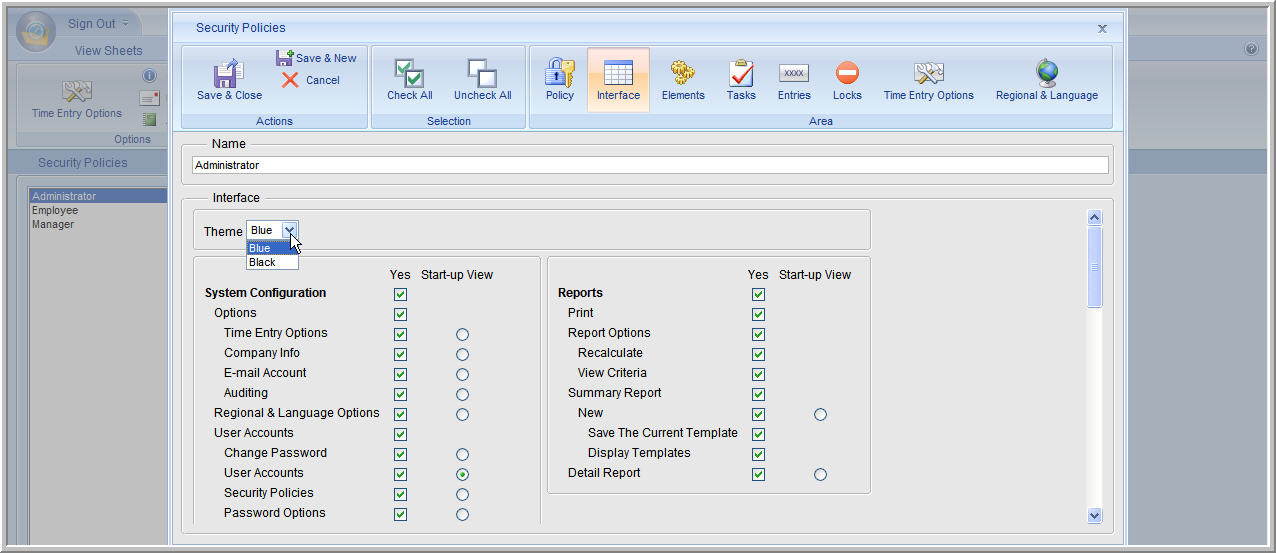Screen dimensions: 1276x553
Task: Toggle the Reports checkbox
Action: point(758,294)
